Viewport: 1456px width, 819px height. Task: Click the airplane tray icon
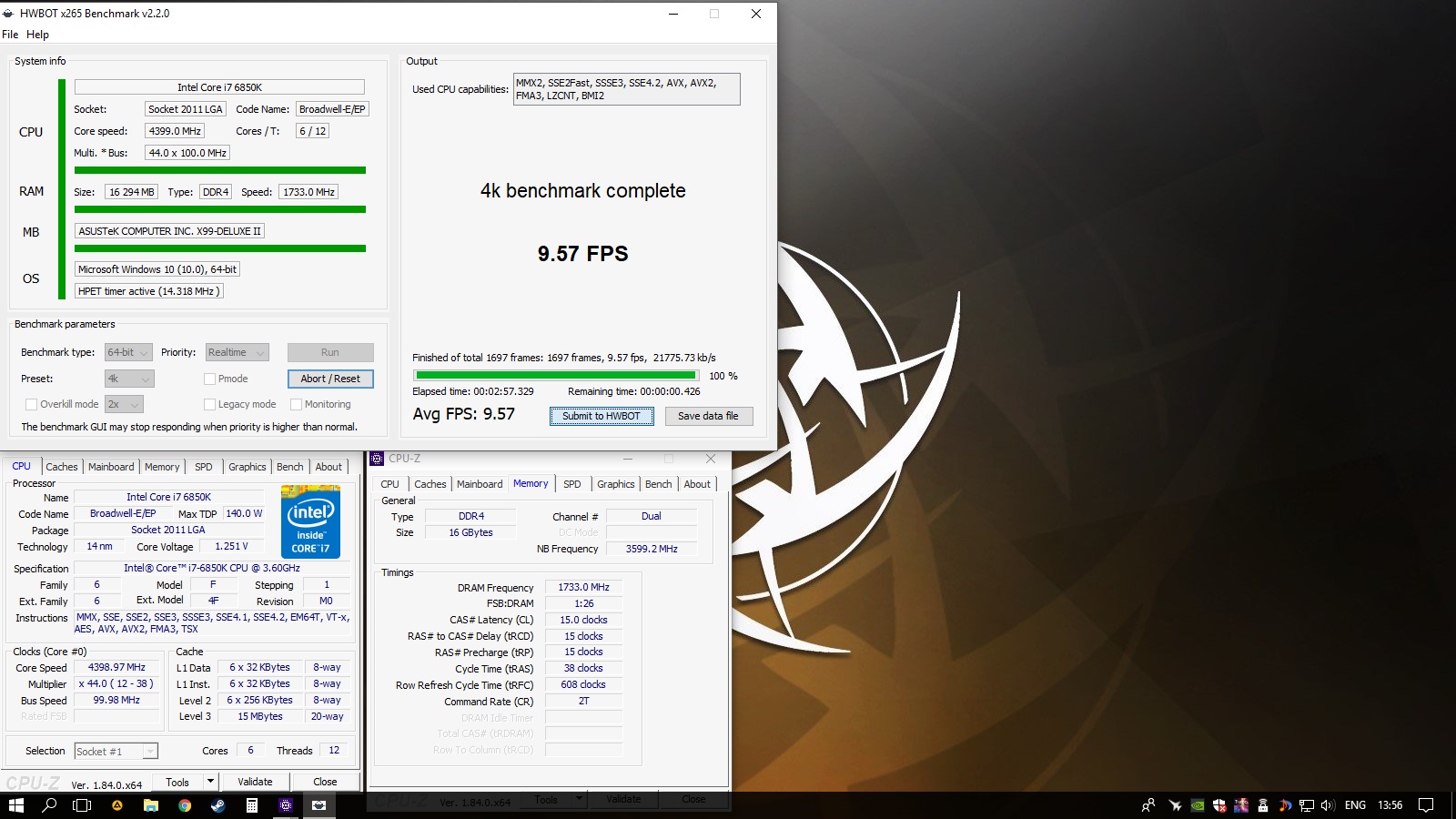pos(1175,805)
